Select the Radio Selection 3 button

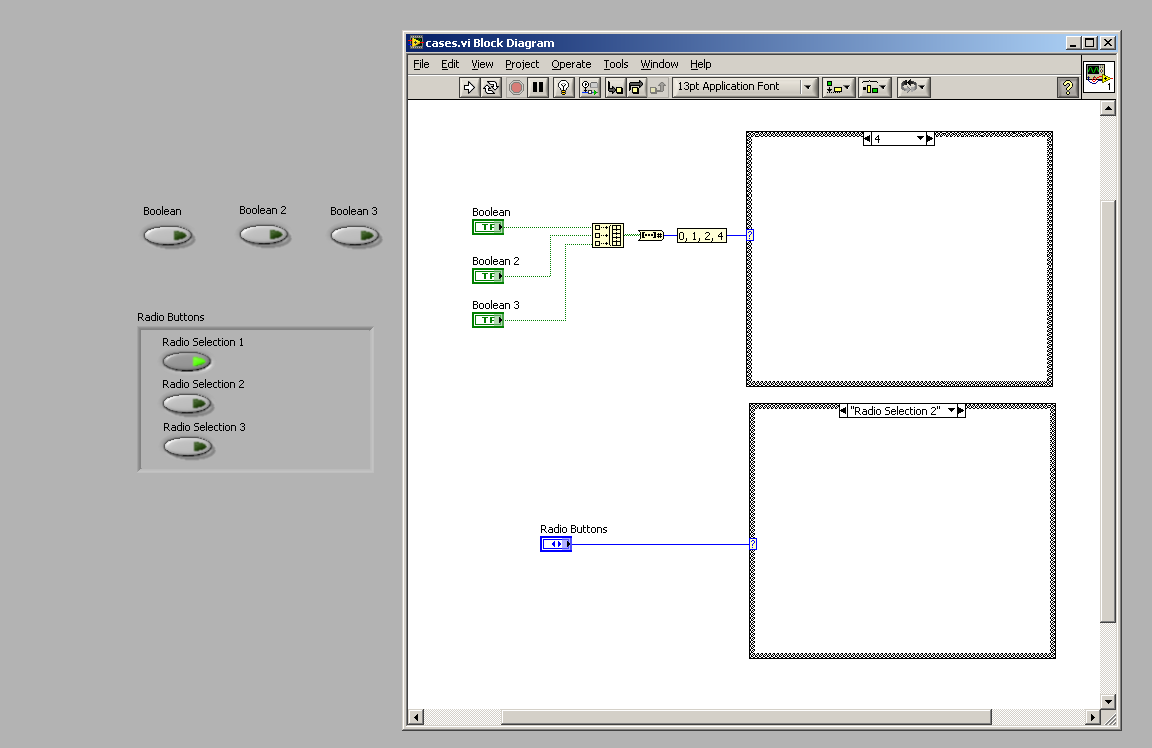point(188,447)
